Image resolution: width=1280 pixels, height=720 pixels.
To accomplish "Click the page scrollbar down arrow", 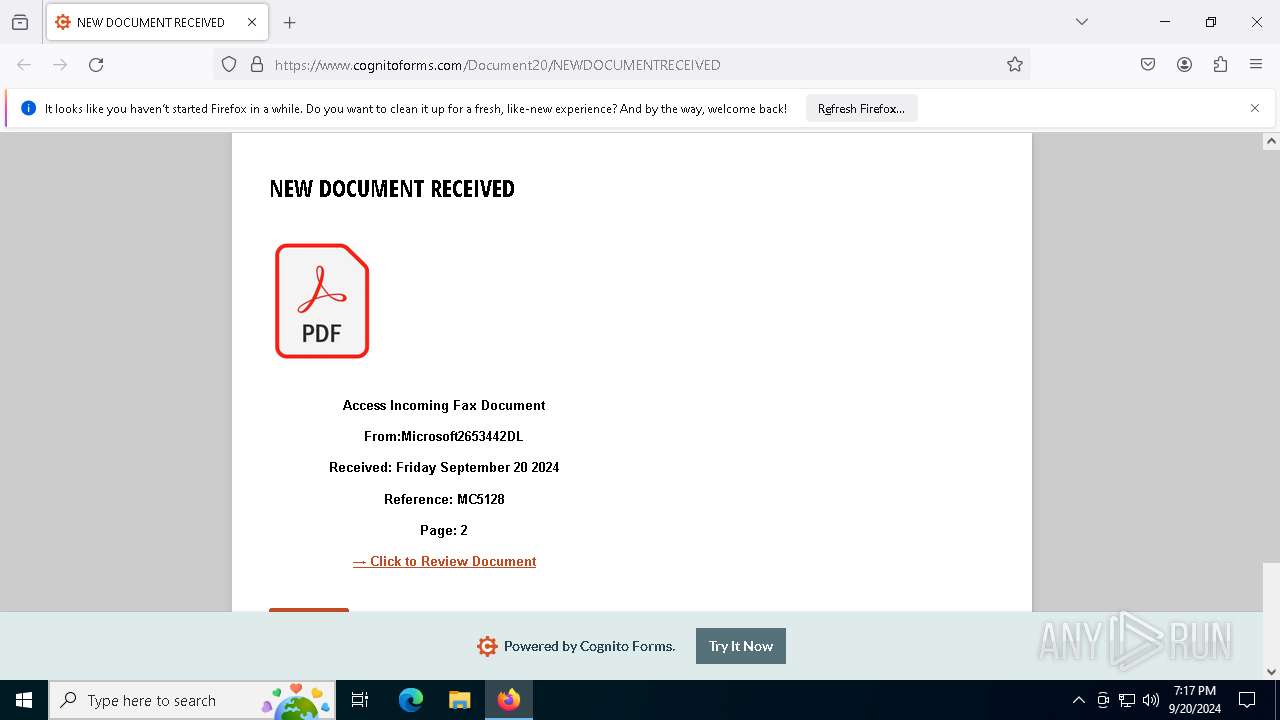I will [x=1271, y=672].
